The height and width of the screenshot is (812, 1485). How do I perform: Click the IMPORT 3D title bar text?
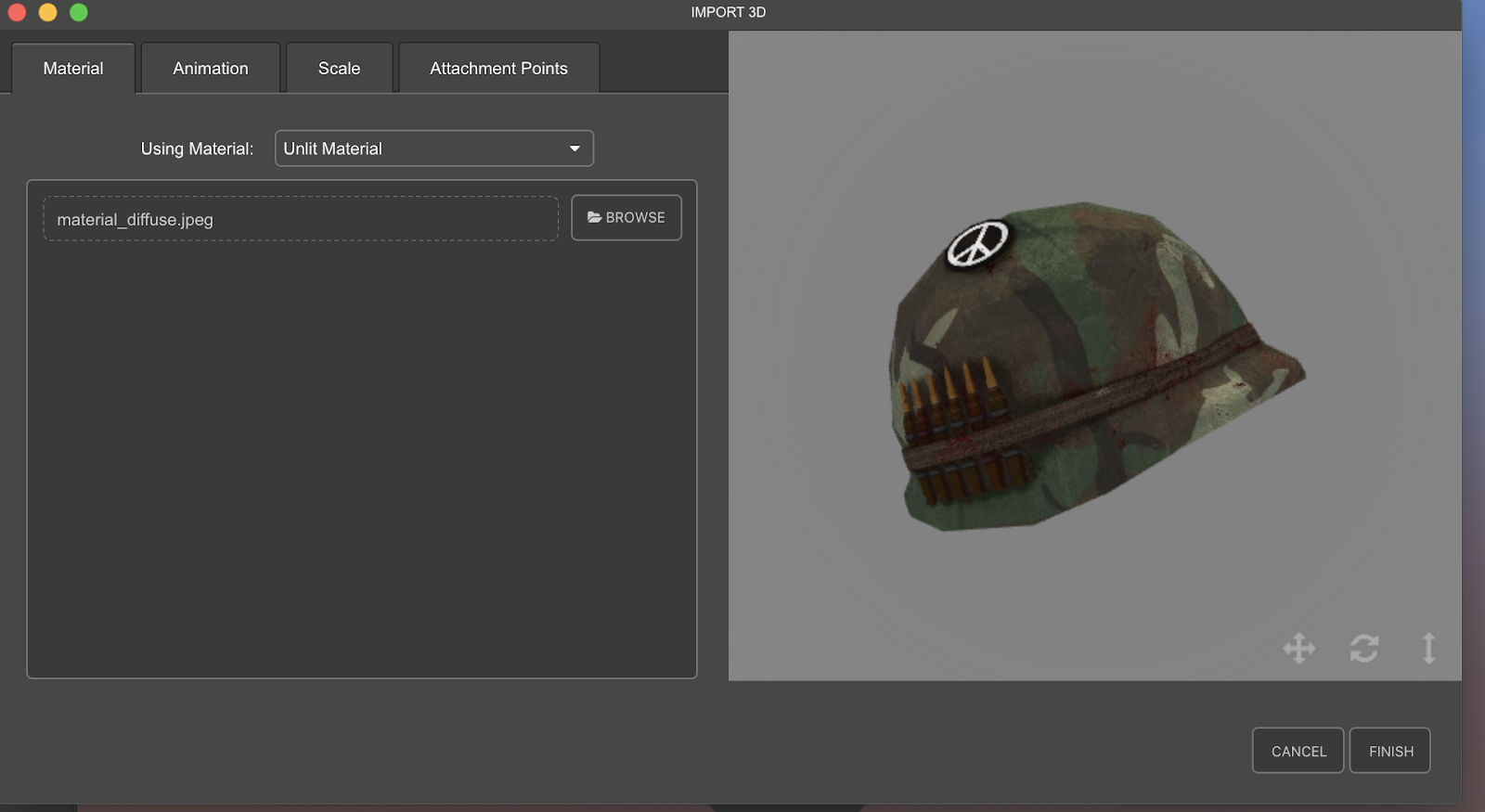coord(728,12)
